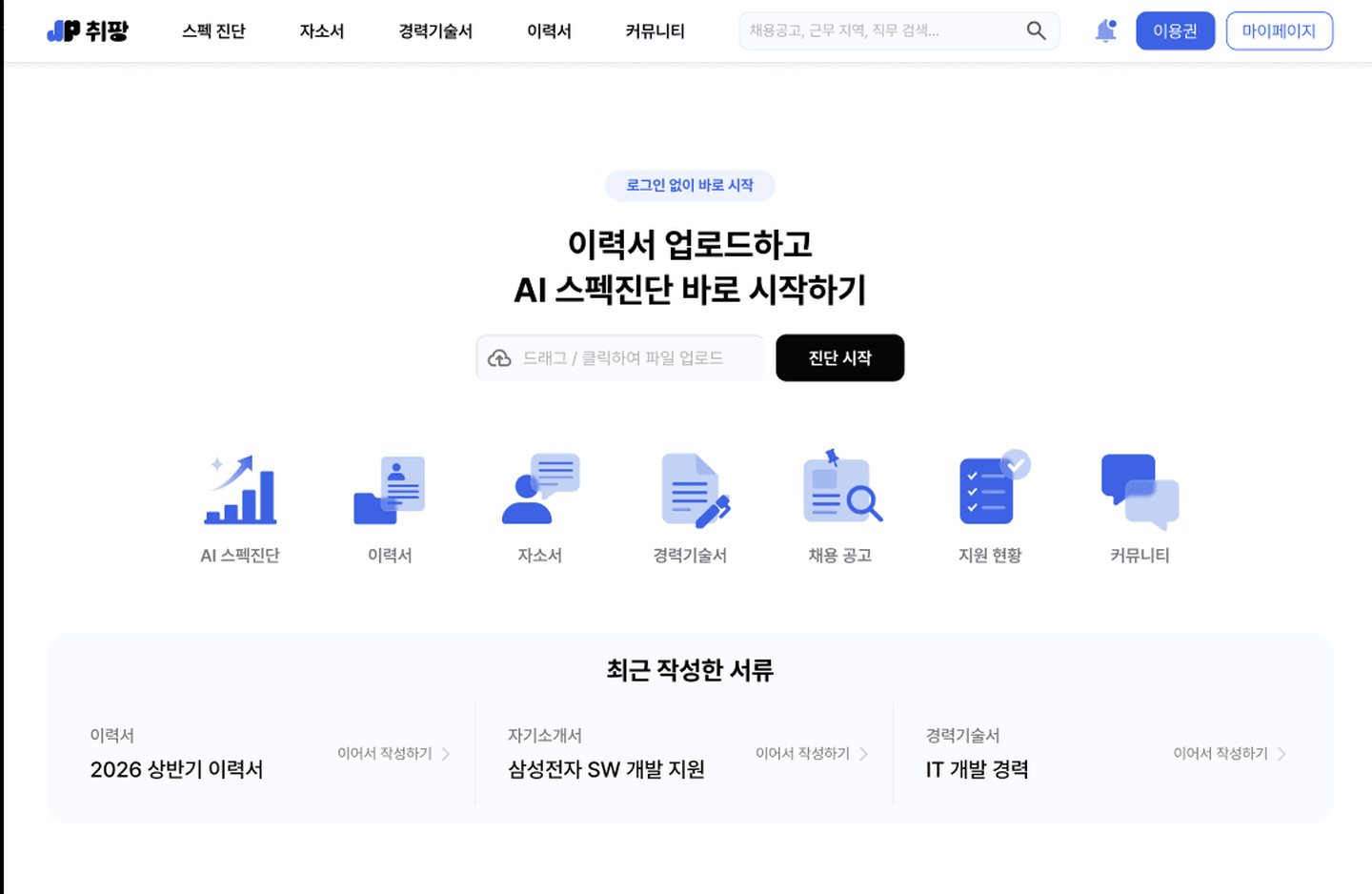Click the 마이페이지 button

(x=1279, y=30)
